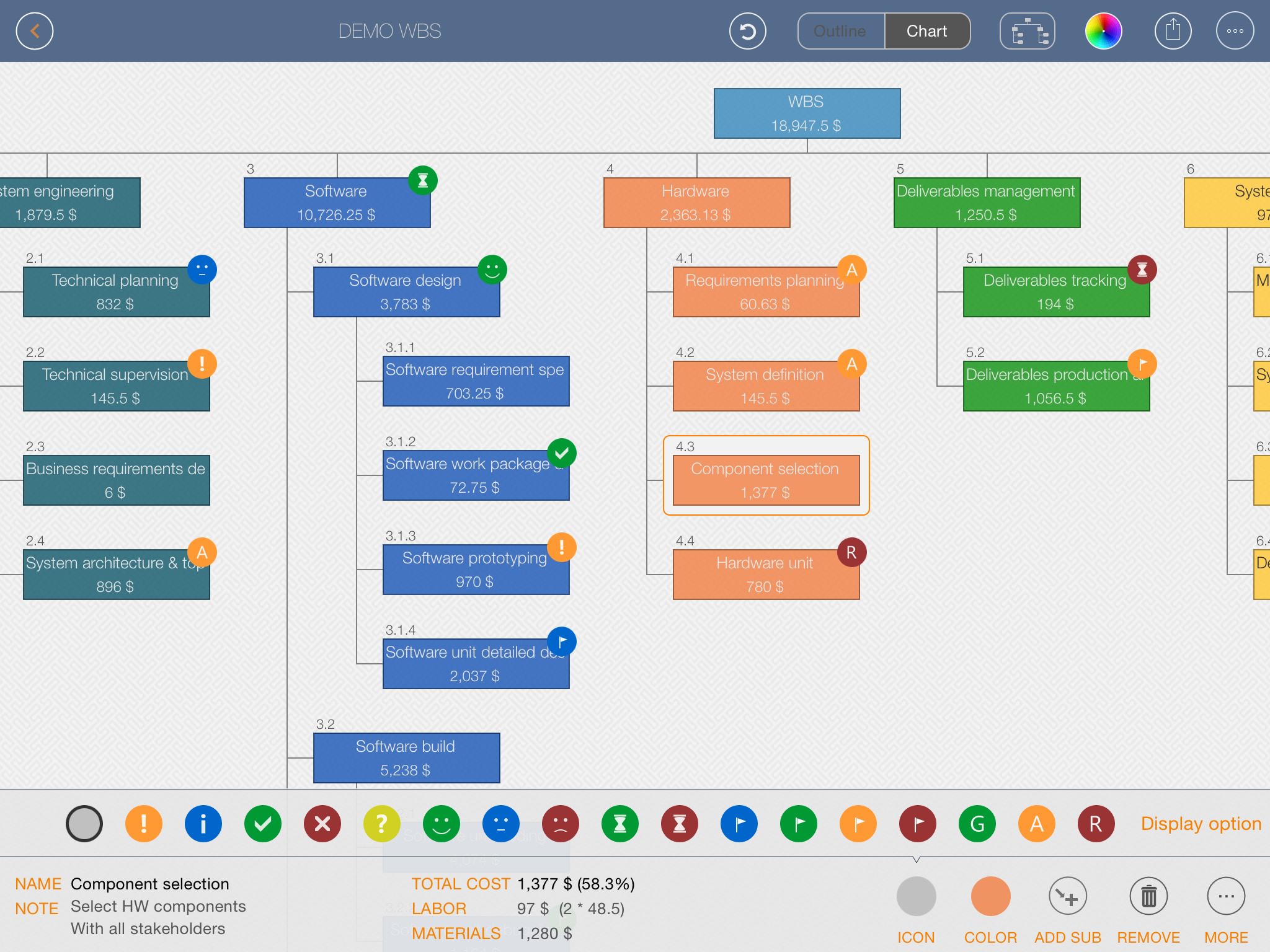Select the Hardware unit node
Image resolution: width=1270 pixels, height=952 pixels.
point(766,575)
